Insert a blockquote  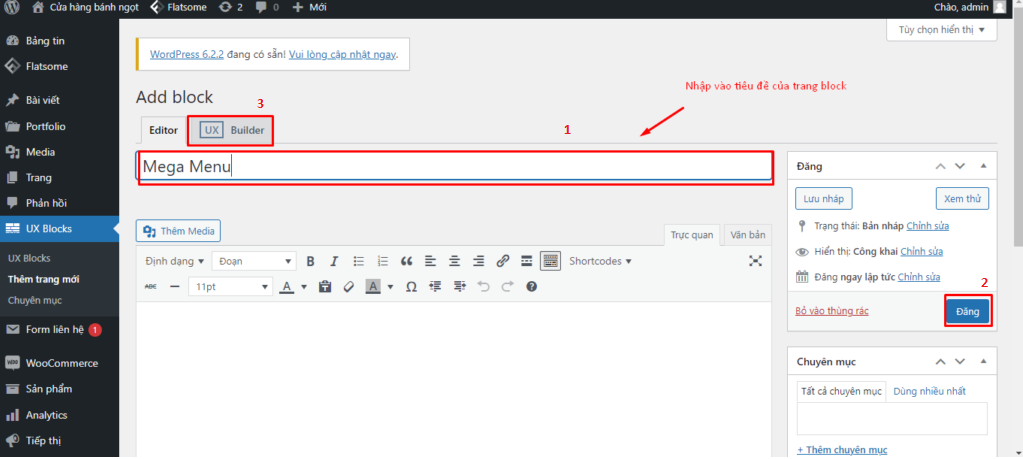[406, 261]
